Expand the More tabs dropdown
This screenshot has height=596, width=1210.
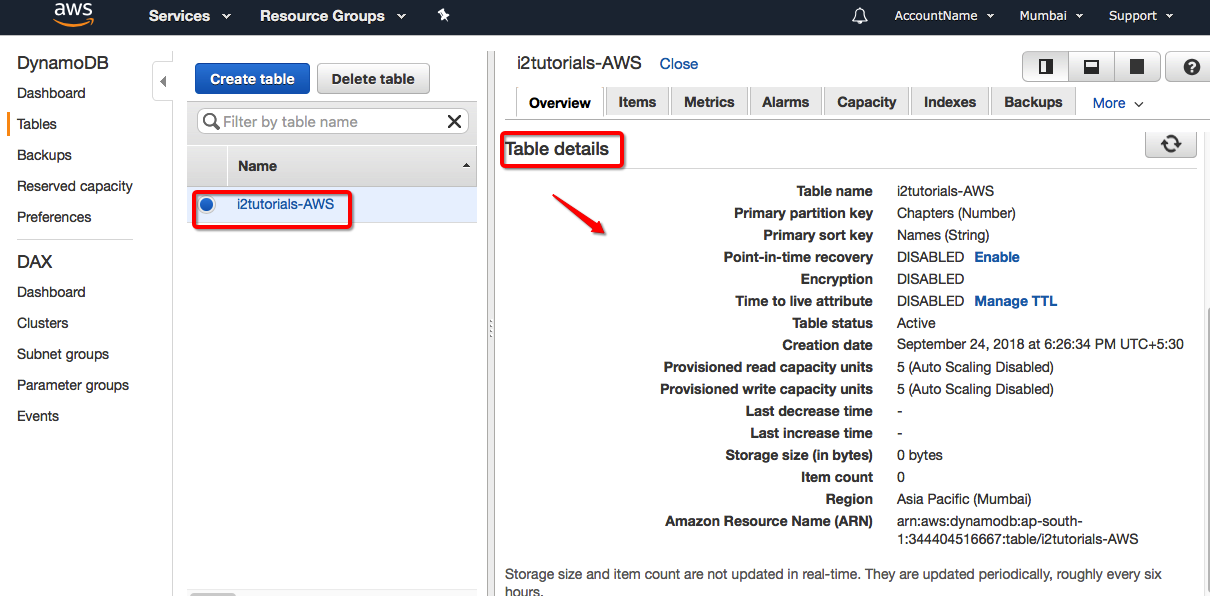coord(1117,103)
